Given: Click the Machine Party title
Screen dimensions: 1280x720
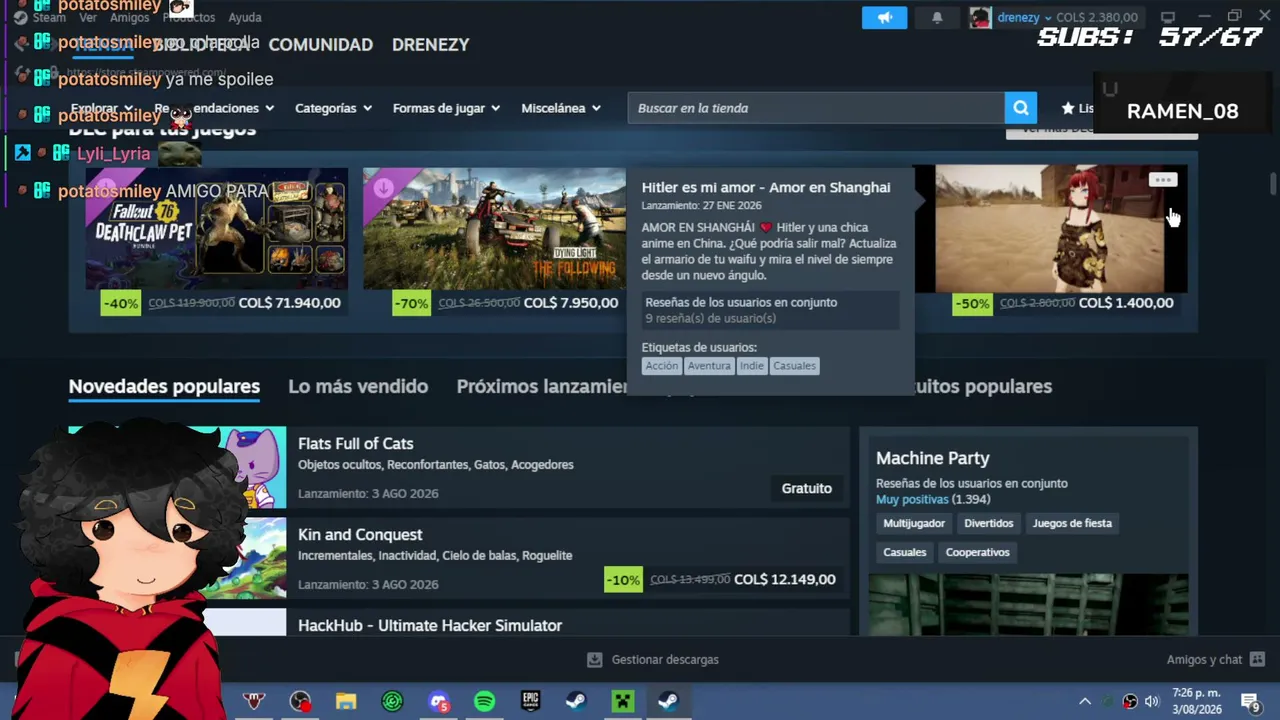Looking at the screenshot, I should tap(933, 458).
